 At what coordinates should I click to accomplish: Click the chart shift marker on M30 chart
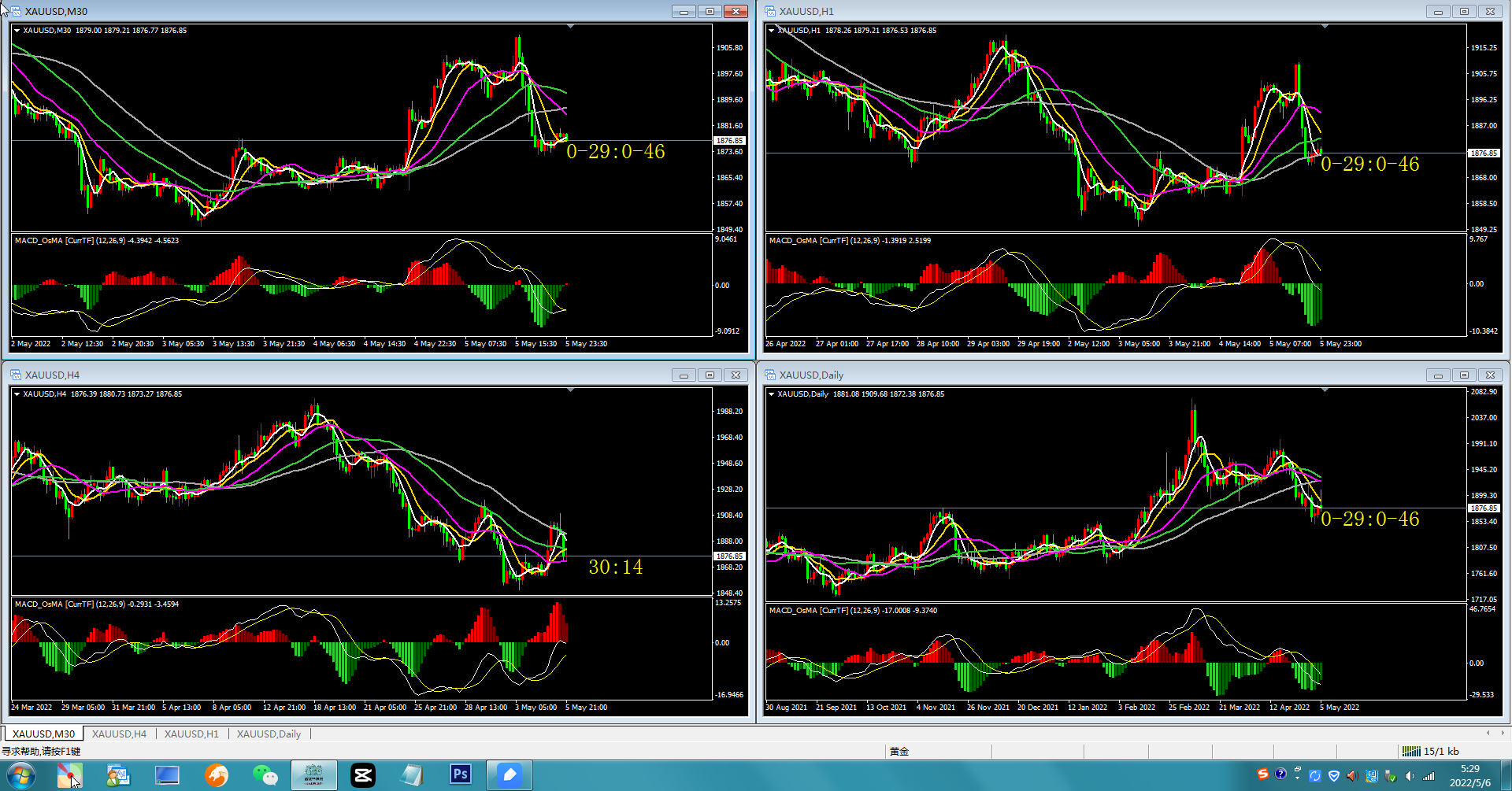(570, 27)
